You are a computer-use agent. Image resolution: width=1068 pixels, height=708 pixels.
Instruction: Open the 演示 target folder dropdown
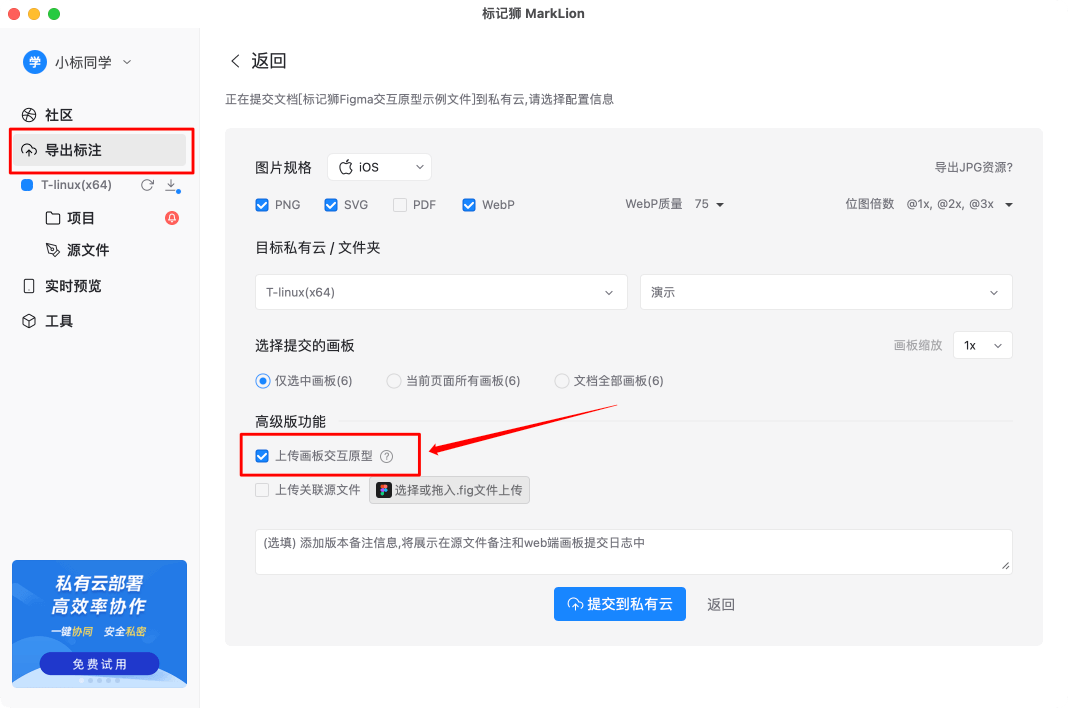click(x=827, y=292)
